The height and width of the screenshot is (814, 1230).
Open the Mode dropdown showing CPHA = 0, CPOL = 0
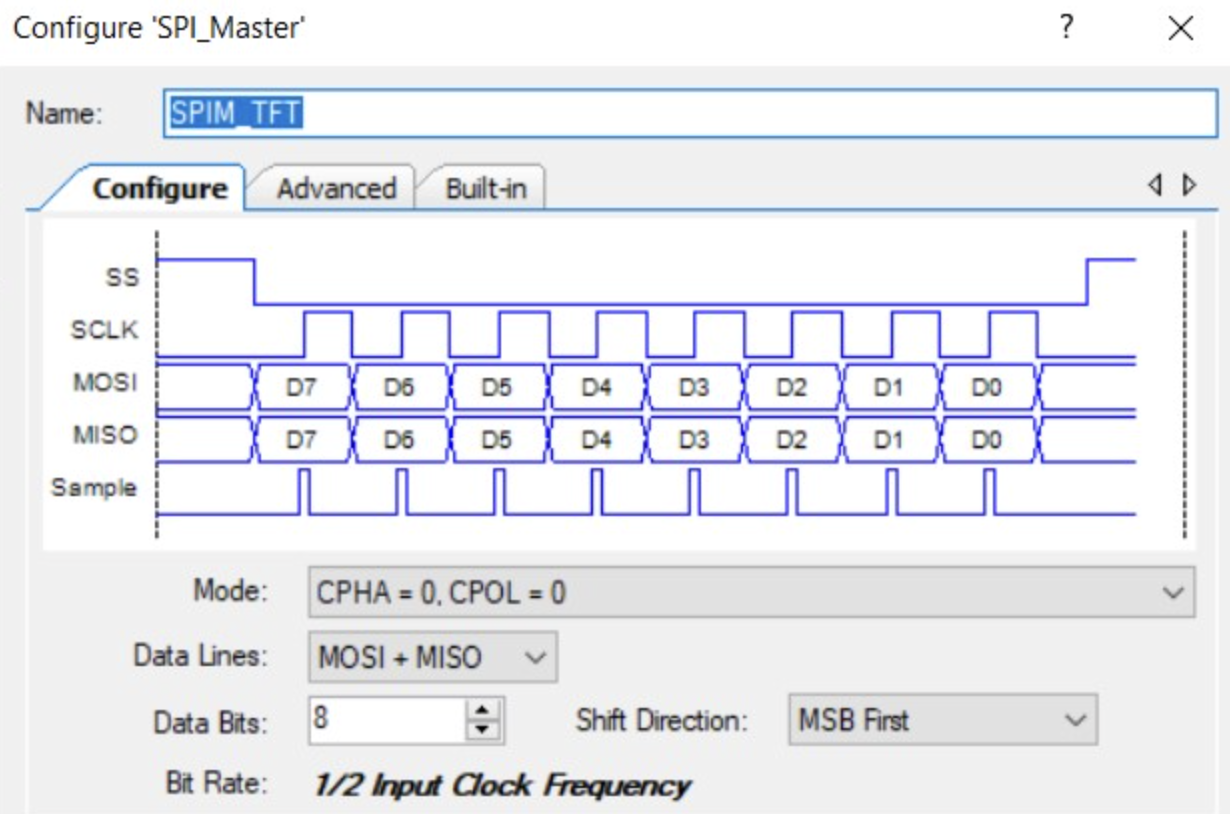coord(751,593)
